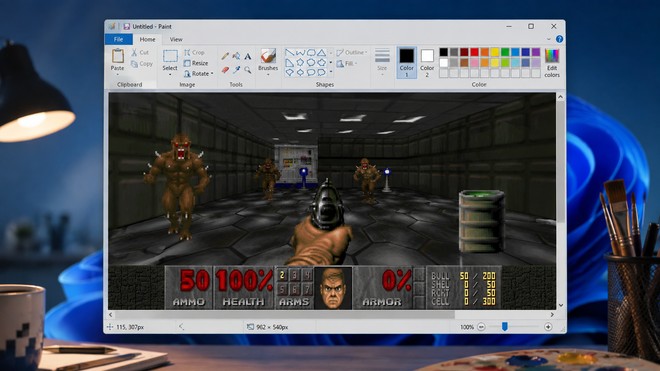
Task: Select the Line shape
Action: 290,53
